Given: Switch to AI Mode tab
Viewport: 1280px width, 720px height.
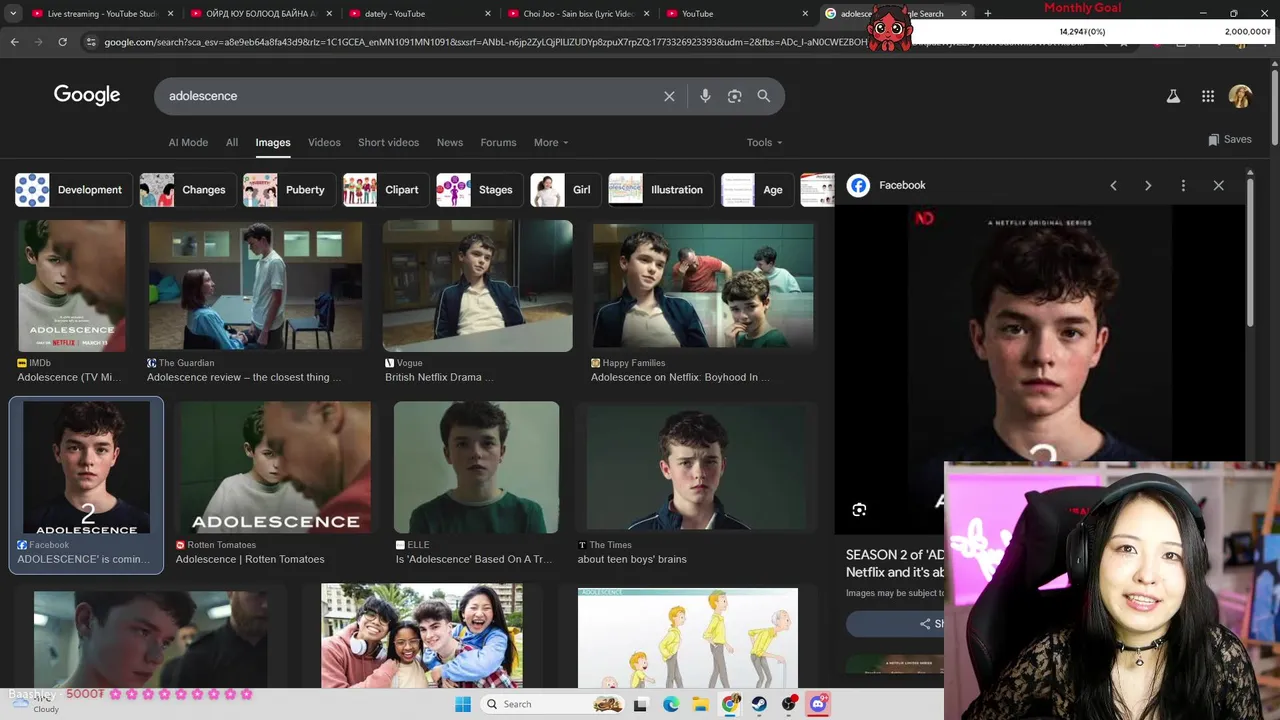Looking at the screenshot, I should tap(188, 142).
